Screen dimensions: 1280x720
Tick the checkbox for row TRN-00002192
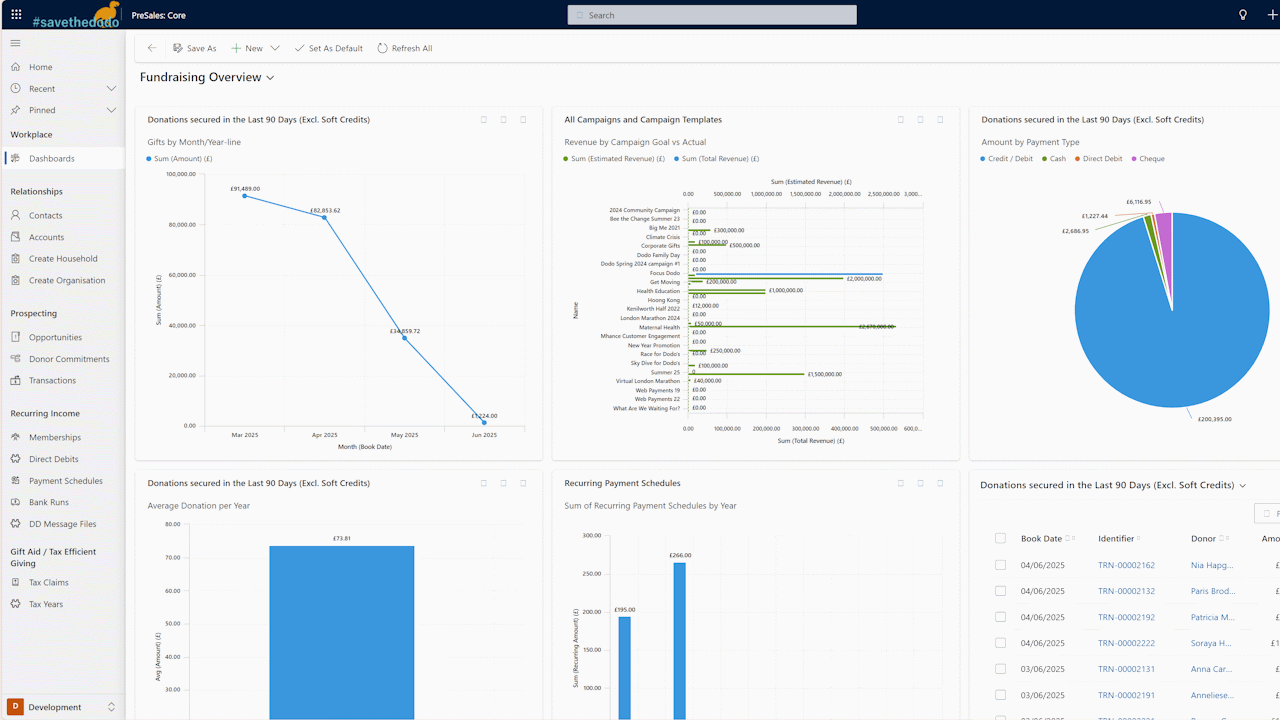1000,617
